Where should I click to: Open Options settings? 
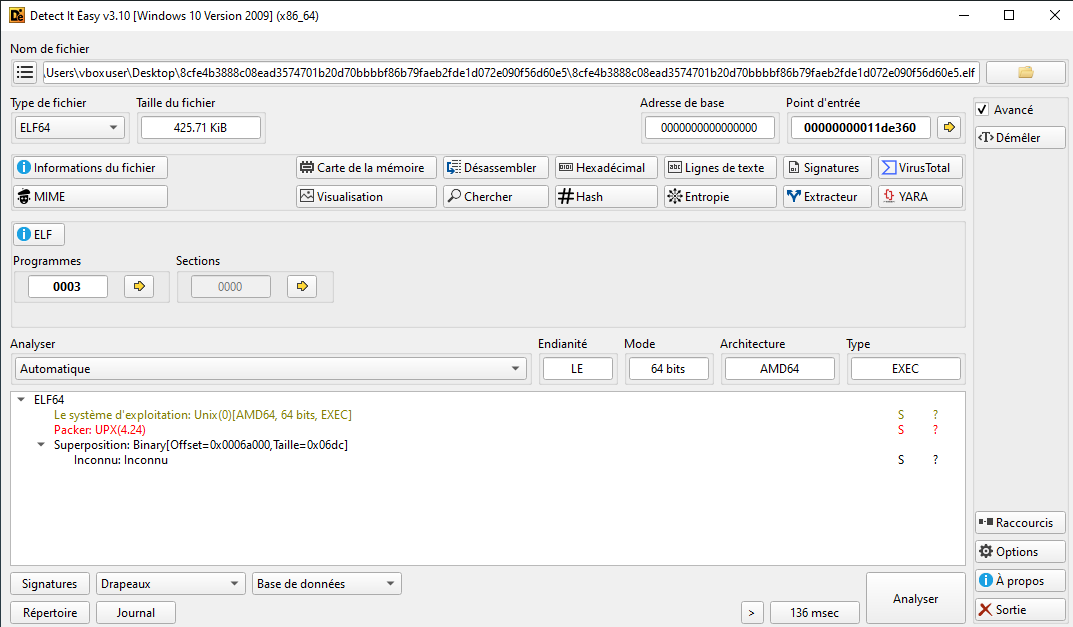point(1020,551)
